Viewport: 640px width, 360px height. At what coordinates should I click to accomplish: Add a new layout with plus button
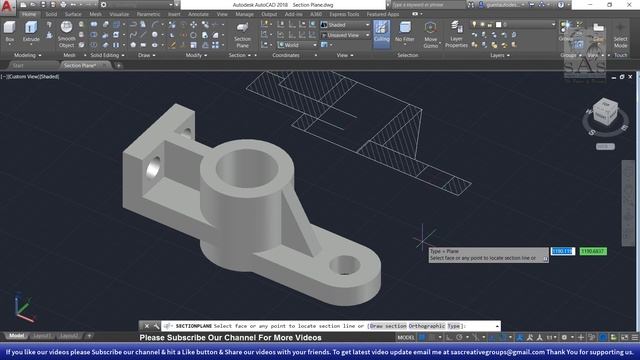tap(89, 336)
